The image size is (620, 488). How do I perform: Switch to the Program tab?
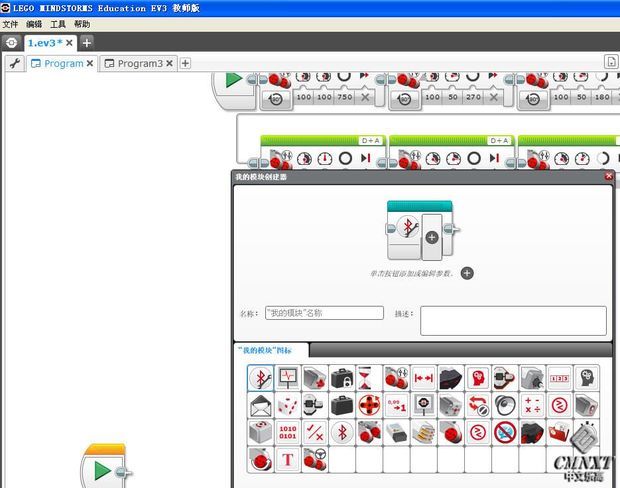[62, 63]
